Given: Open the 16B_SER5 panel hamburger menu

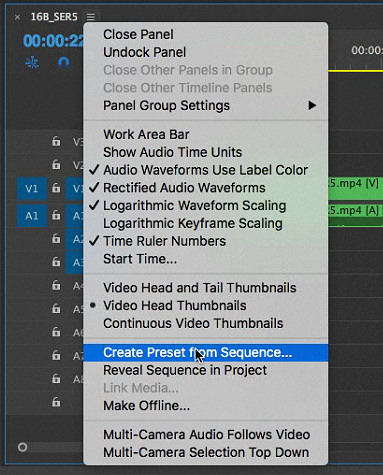Looking at the screenshot, I should 91,17.
